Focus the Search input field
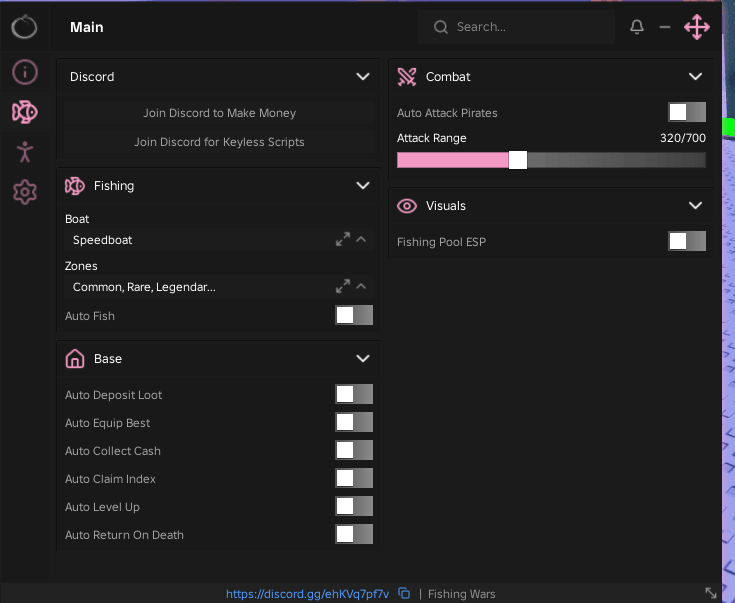 point(517,27)
